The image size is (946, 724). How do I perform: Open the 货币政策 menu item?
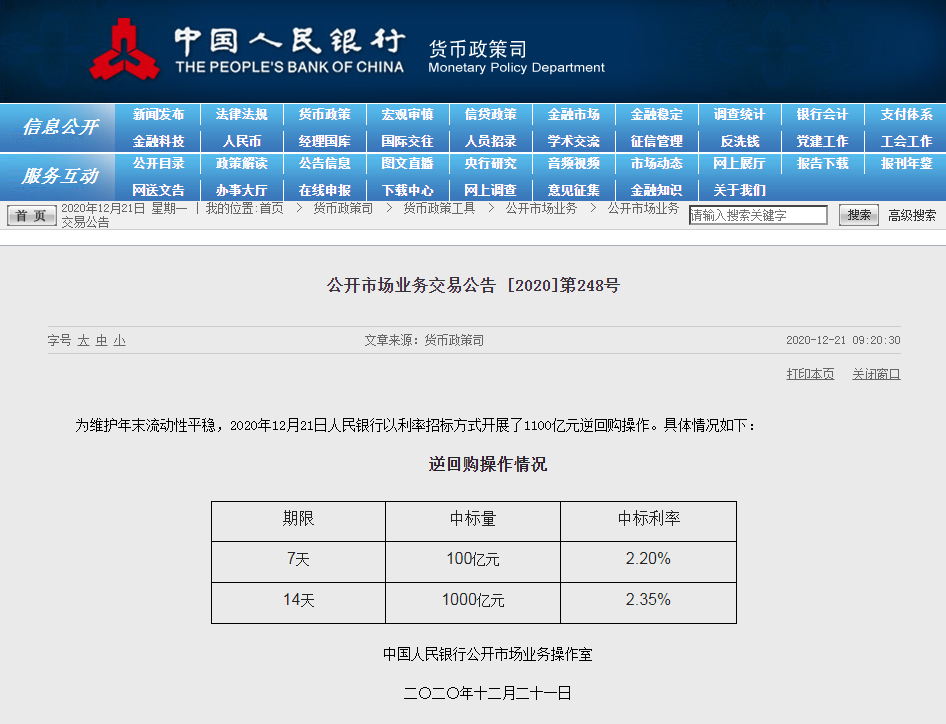point(324,115)
